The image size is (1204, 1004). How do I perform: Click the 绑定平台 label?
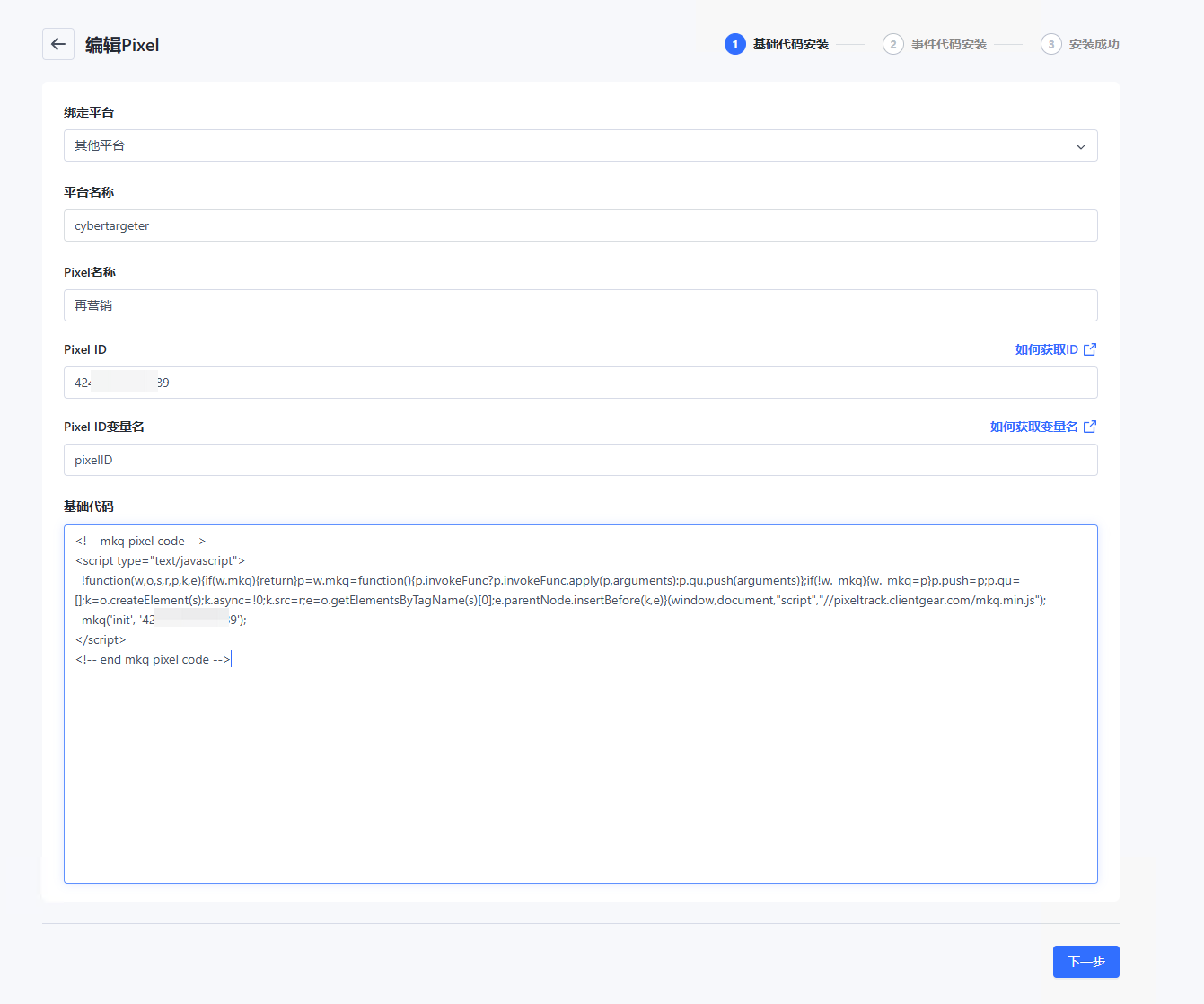click(x=89, y=112)
